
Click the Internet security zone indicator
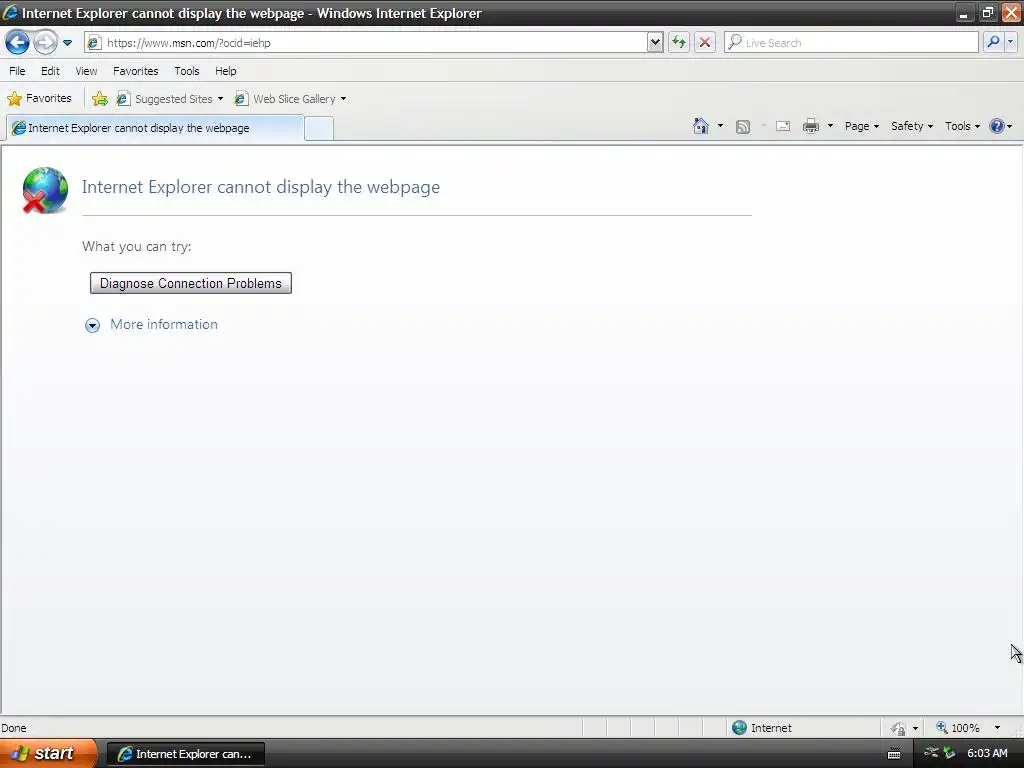click(x=761, y=728)
